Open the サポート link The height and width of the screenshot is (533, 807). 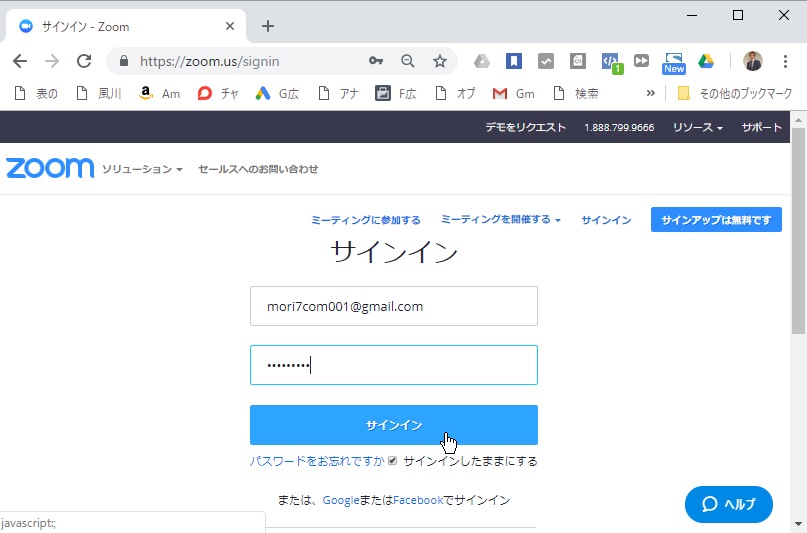point(762,127)
